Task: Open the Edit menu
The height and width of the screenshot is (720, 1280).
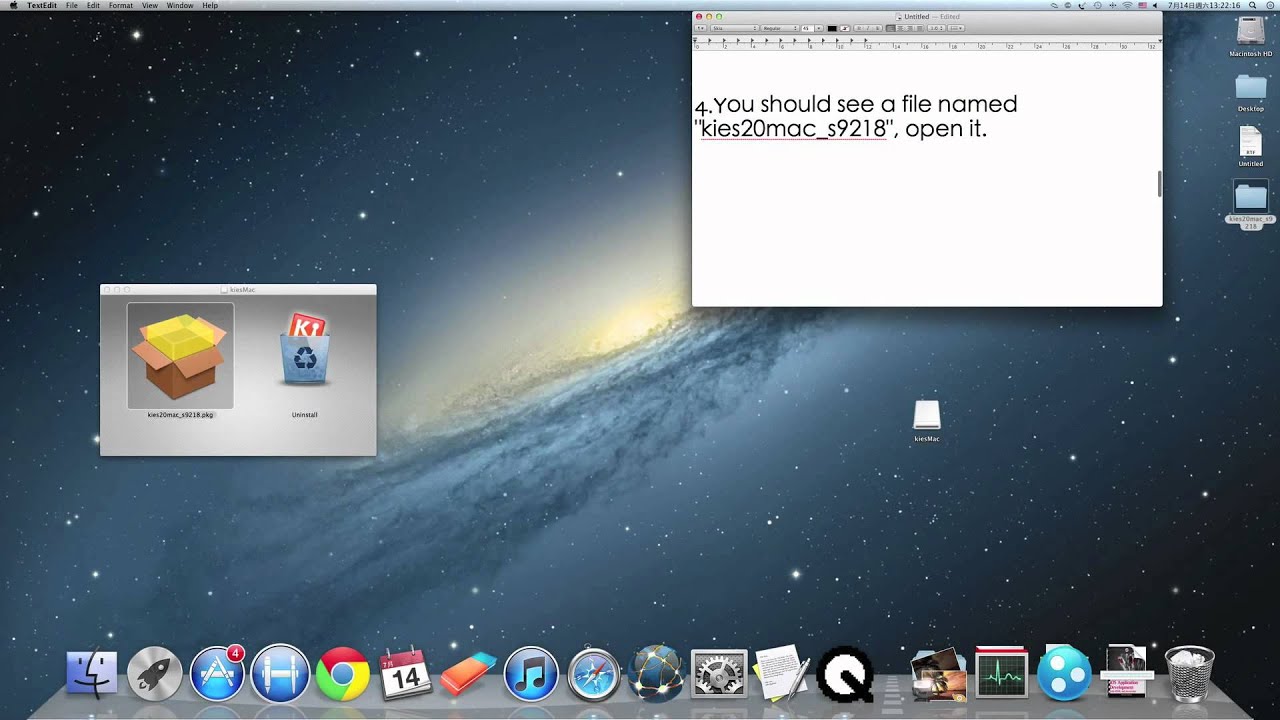Action: click(x=93, y=5)
